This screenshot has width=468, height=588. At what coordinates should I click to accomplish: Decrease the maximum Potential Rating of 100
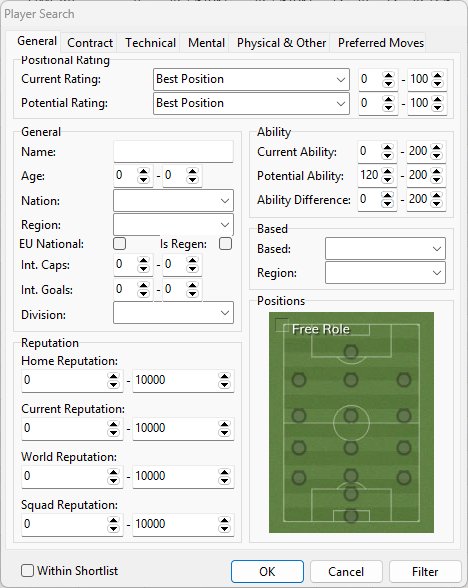437,107
